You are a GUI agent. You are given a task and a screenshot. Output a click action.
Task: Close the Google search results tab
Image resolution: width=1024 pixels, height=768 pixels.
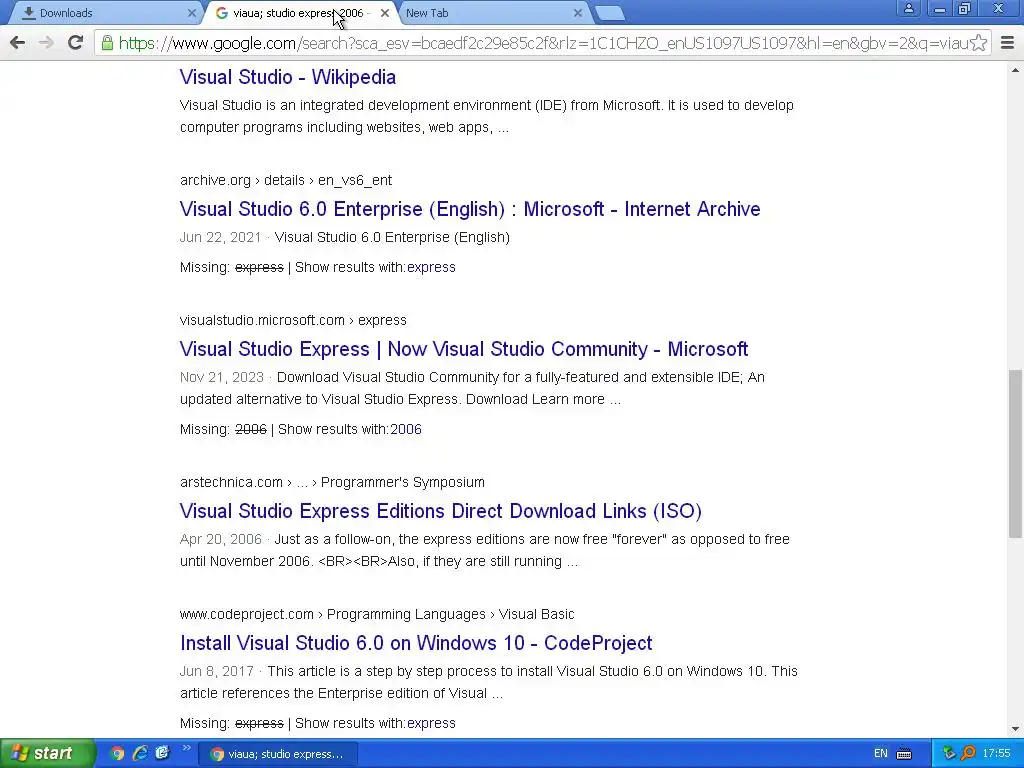385,13
